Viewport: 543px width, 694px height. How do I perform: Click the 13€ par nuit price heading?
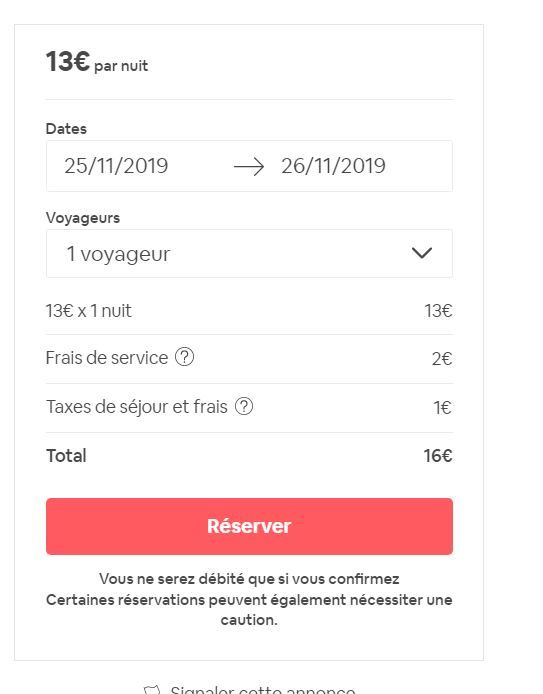tap(97, 62)
